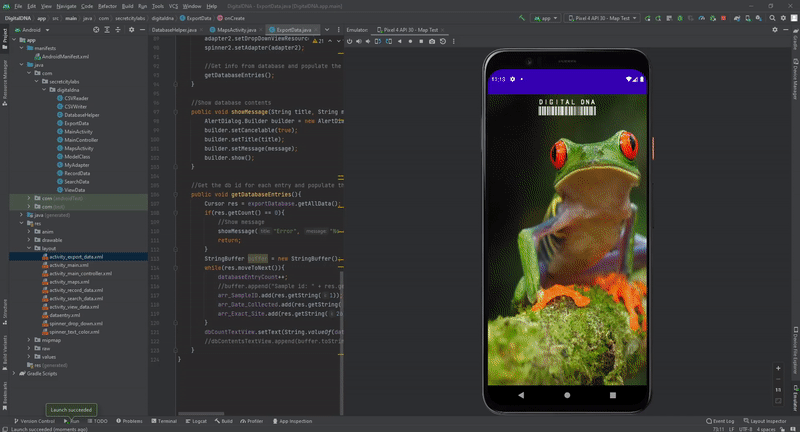Screen dimensions: 800x432
Task: Show hidden editor tabs dropdown arrow
Action: tap(327, 30)
